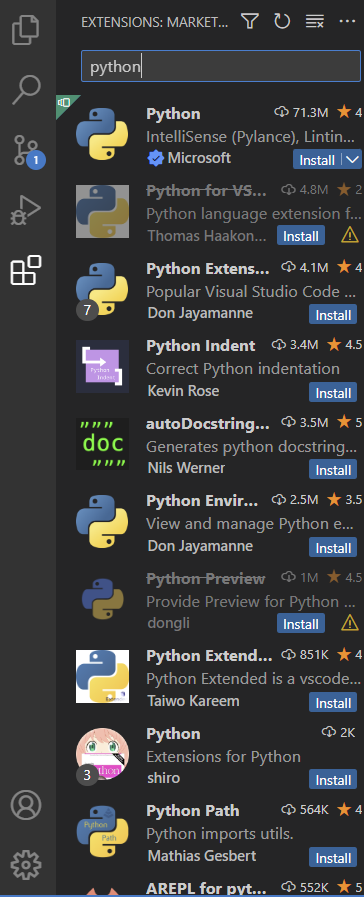Viewport: 364px width, 897px height.
Task: Select the Extensions view icon
Action: pos(26,271)
